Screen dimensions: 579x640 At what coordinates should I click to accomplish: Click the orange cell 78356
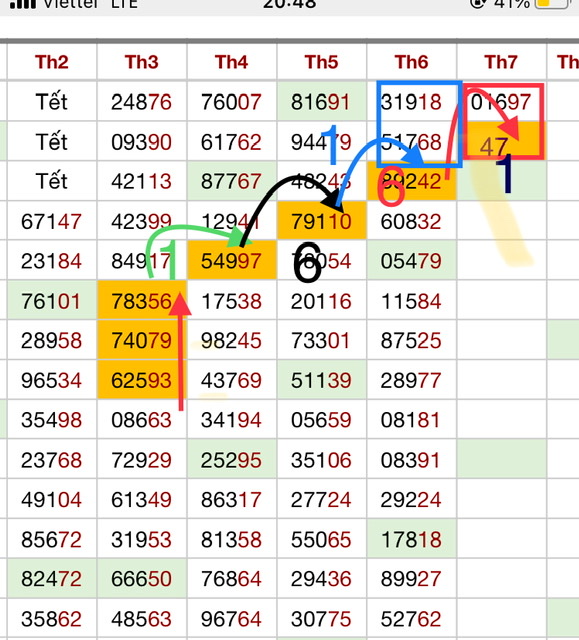pos(142,300)
